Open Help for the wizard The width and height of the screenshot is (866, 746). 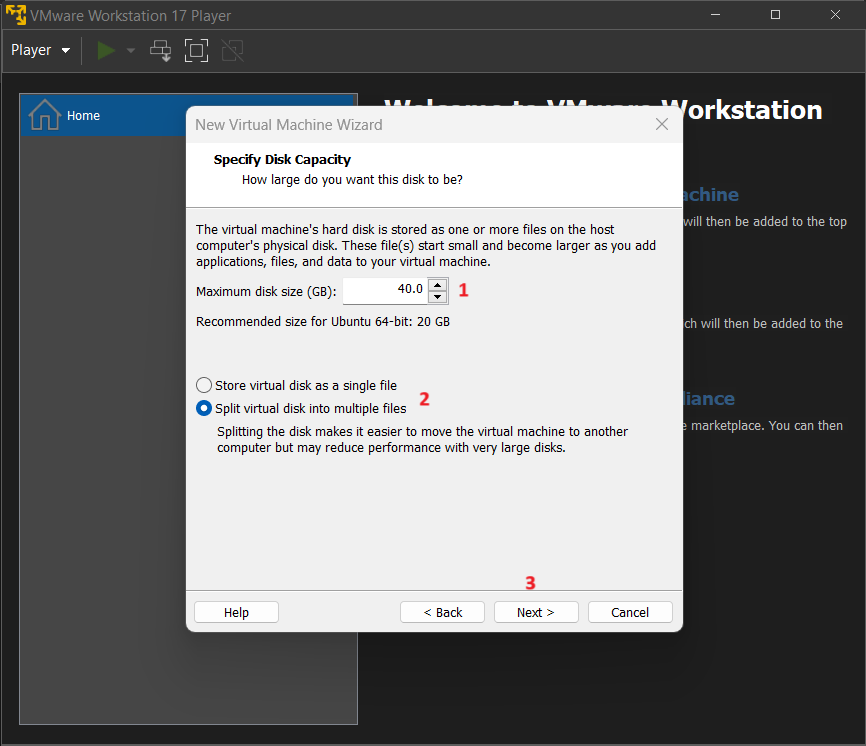236,612
